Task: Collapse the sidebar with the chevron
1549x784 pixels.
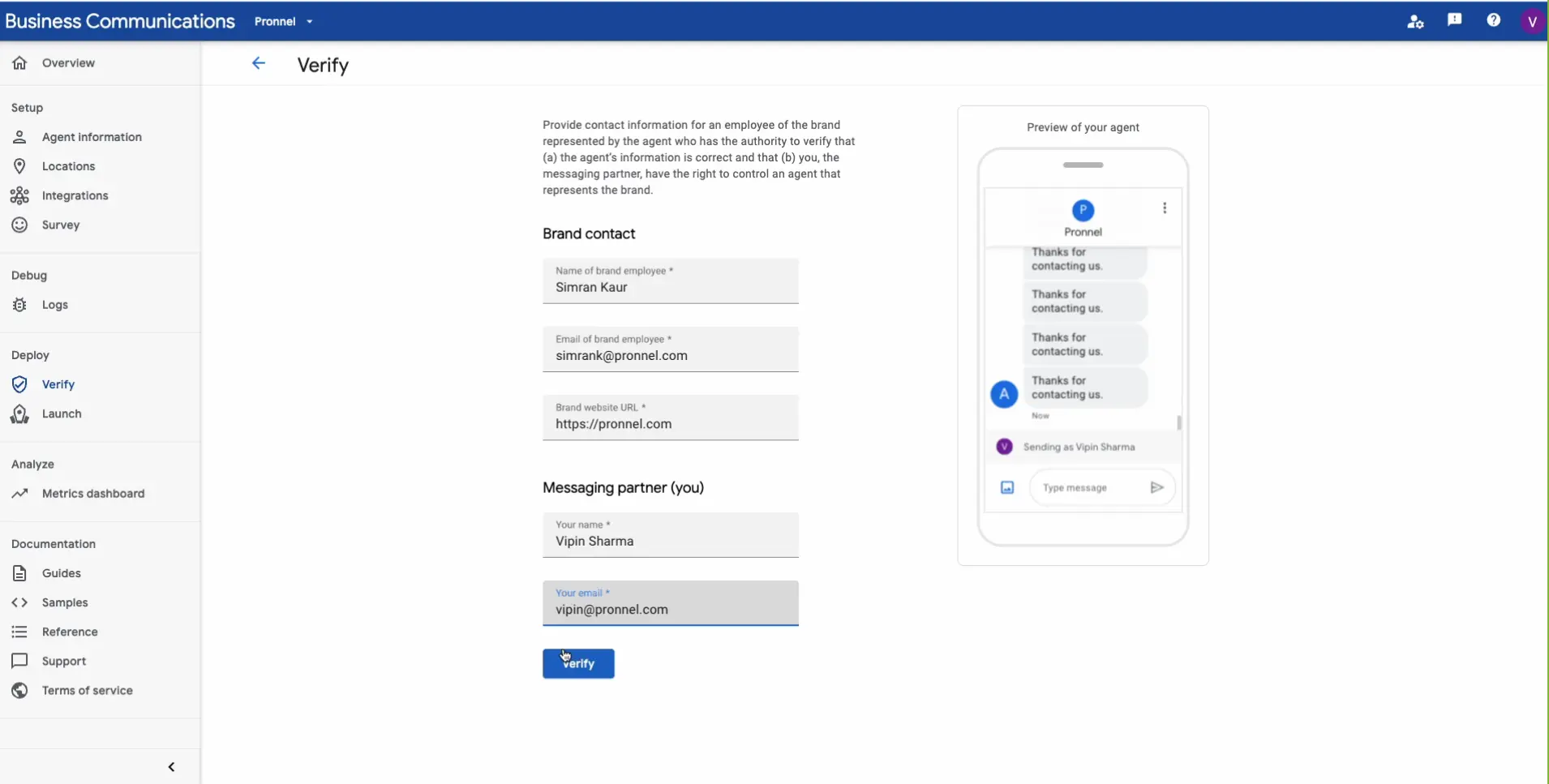Action: click(171, 767)
